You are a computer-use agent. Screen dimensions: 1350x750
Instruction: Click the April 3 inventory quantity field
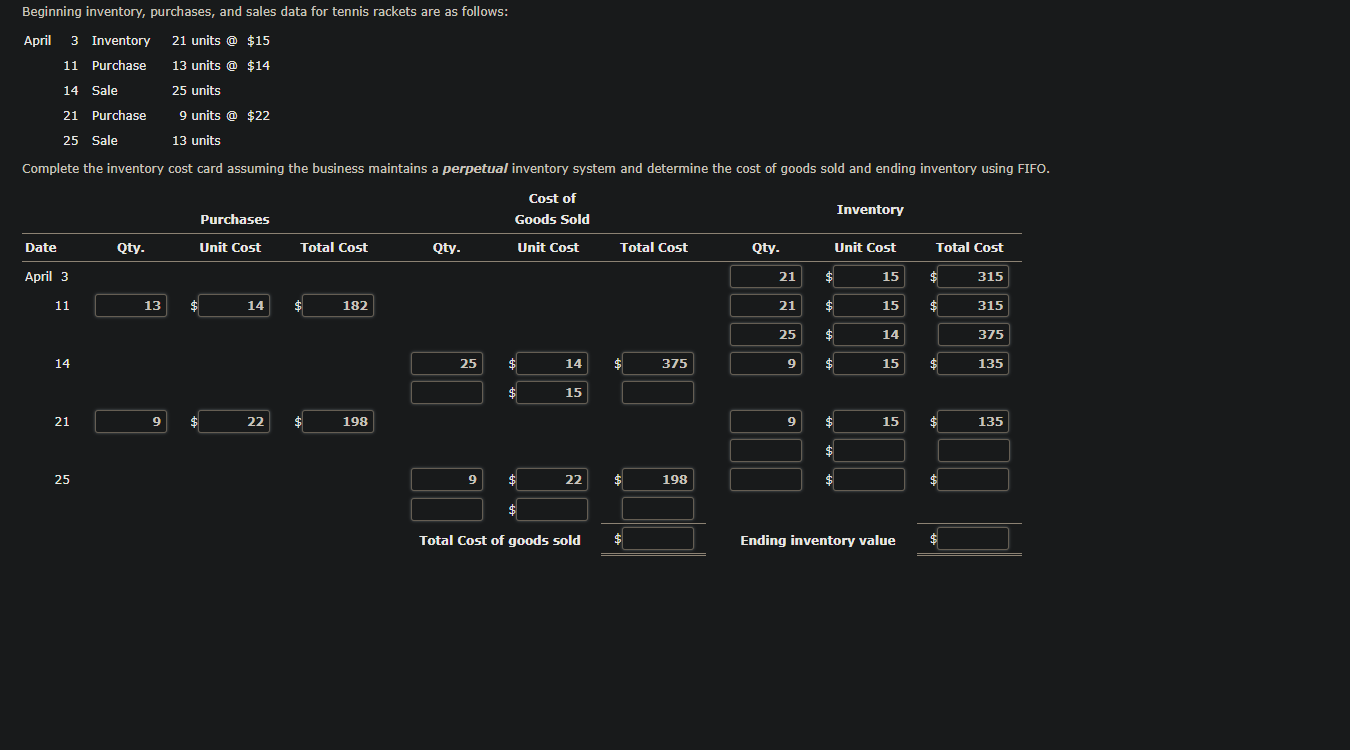tap(766, 277)
